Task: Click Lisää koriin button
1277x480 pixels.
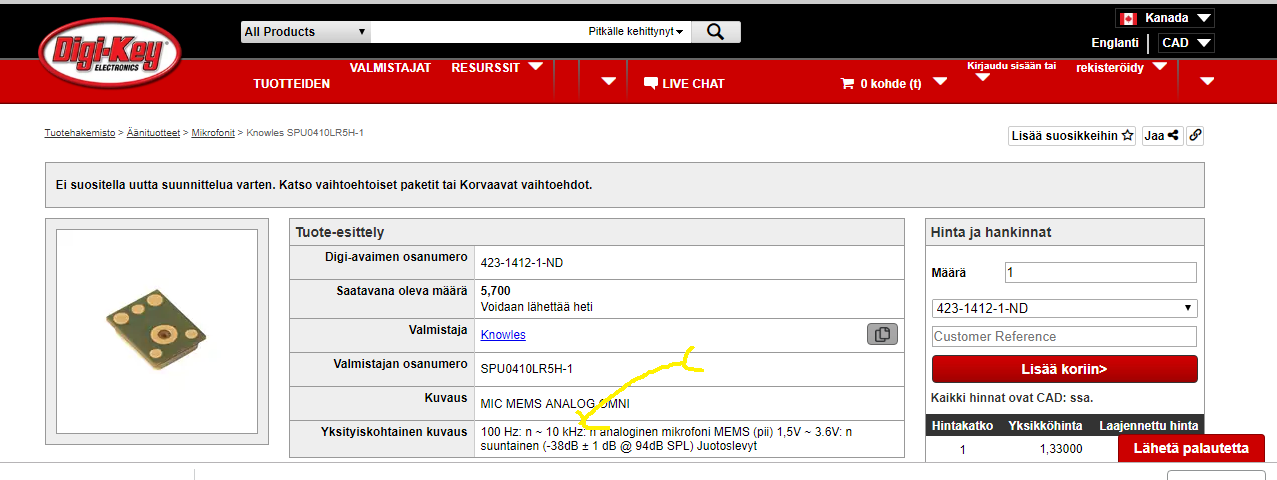Action: tap(1064, 369)
